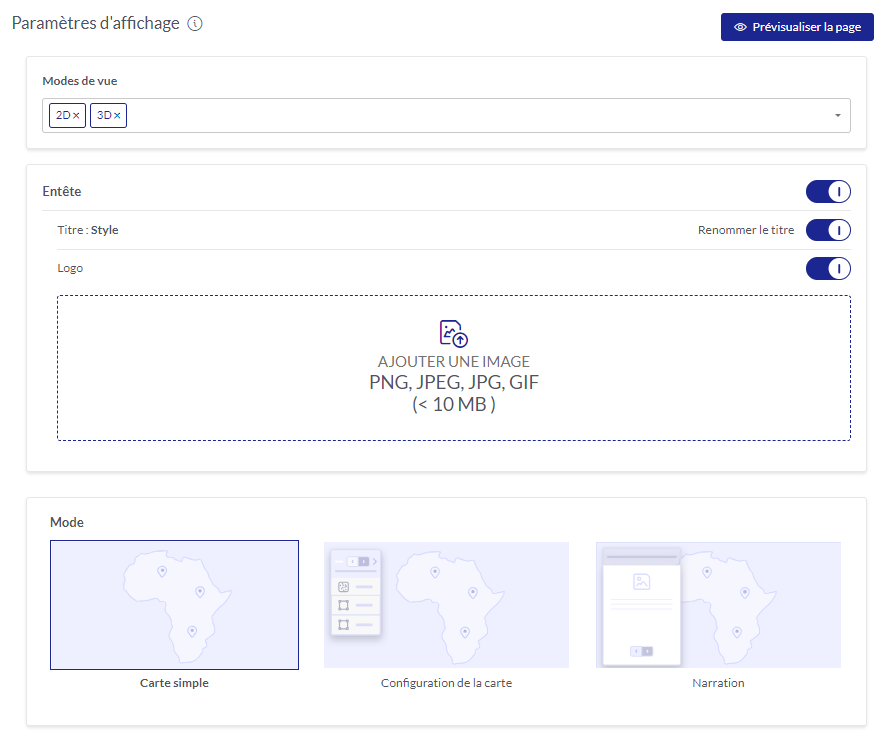896x742 pixels.
Task: Click the Prévisualiser la page button
Action: click(797, 27)
